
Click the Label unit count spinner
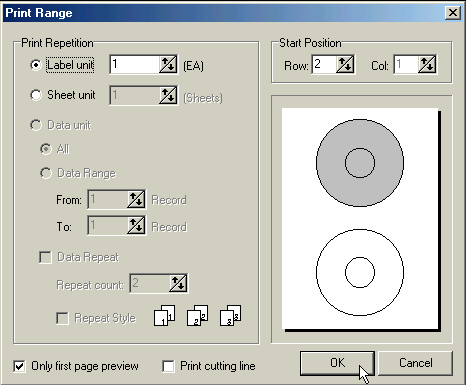(168, 65)
